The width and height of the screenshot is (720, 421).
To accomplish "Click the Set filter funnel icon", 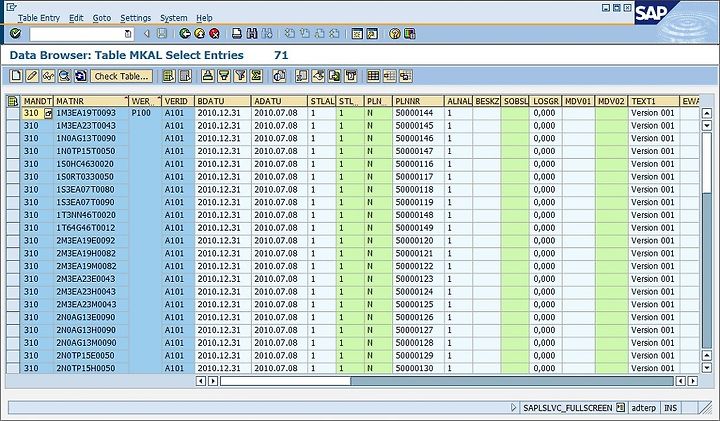I will [240, 76].
